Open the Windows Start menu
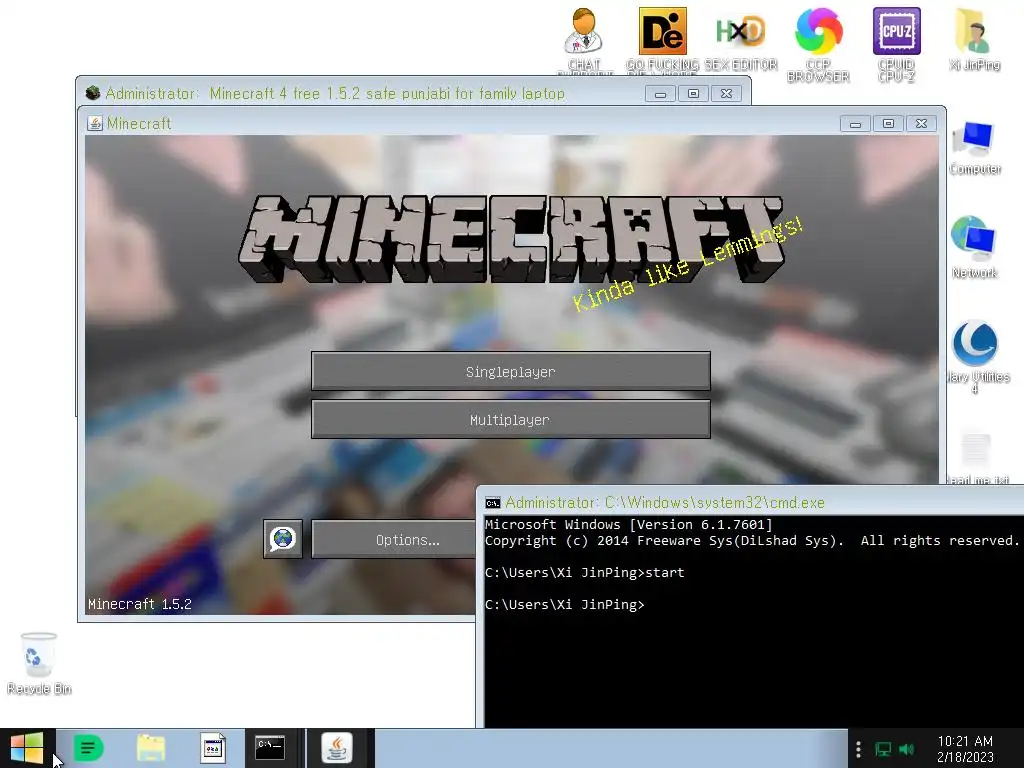1024x768 pixels. (27, 748)
